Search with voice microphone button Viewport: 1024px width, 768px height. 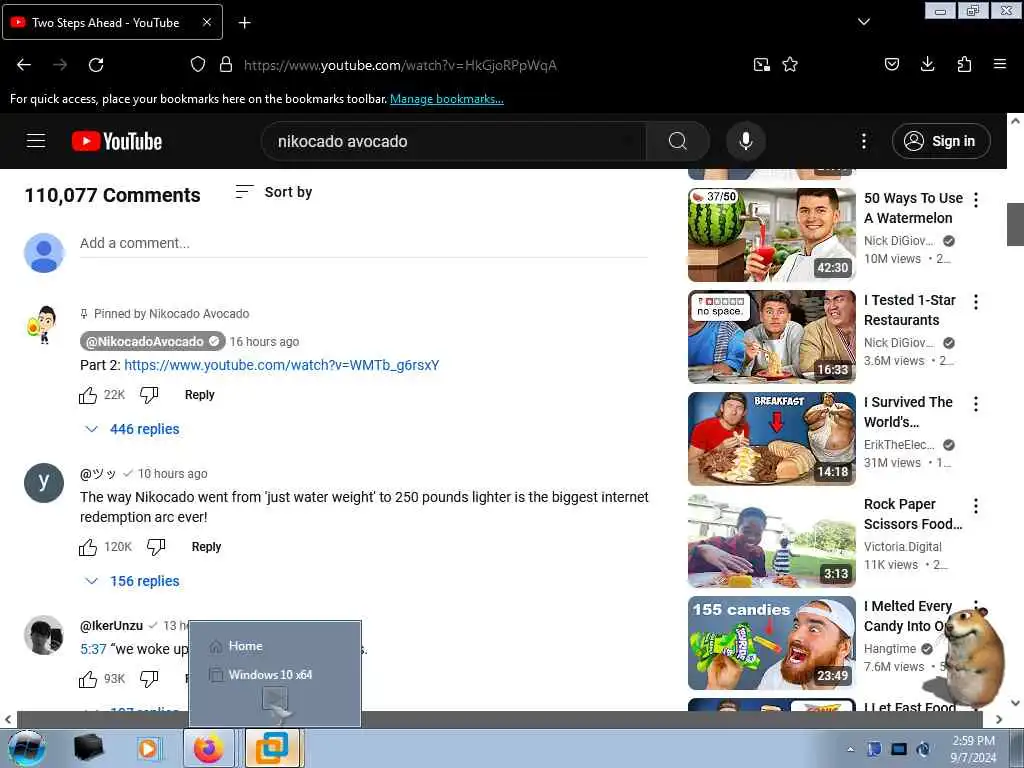[x=746, y=141]
